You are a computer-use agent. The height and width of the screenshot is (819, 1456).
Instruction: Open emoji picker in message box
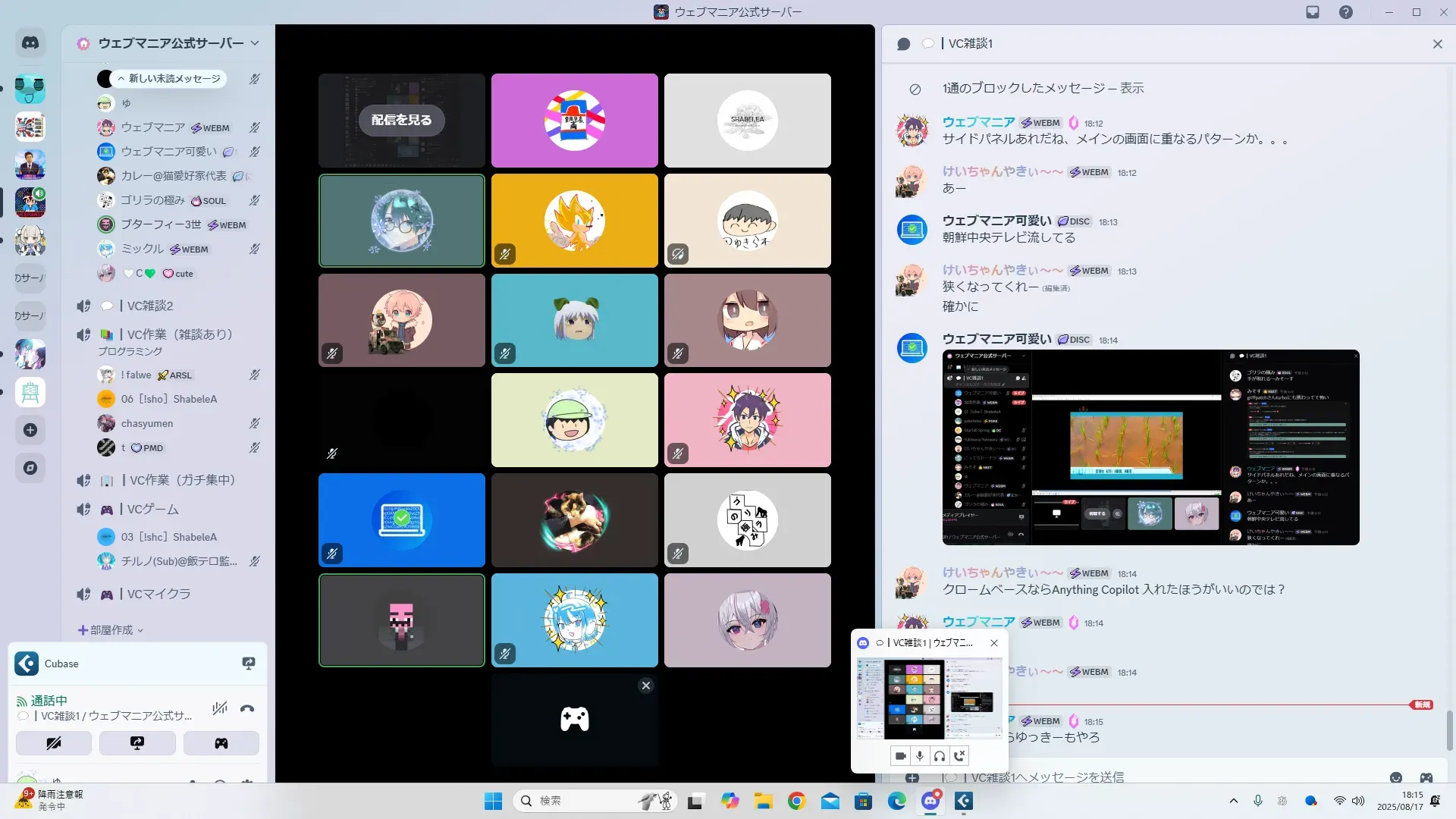pos(1395,777)
